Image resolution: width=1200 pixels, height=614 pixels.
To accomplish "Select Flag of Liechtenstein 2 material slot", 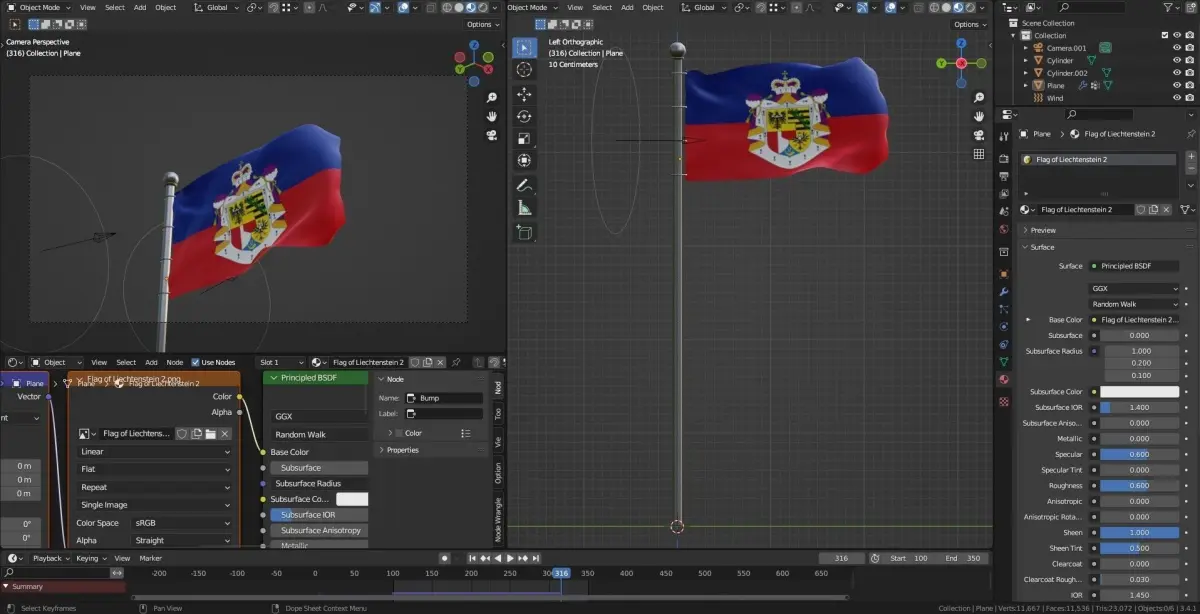I will [x=1100, y=159].
